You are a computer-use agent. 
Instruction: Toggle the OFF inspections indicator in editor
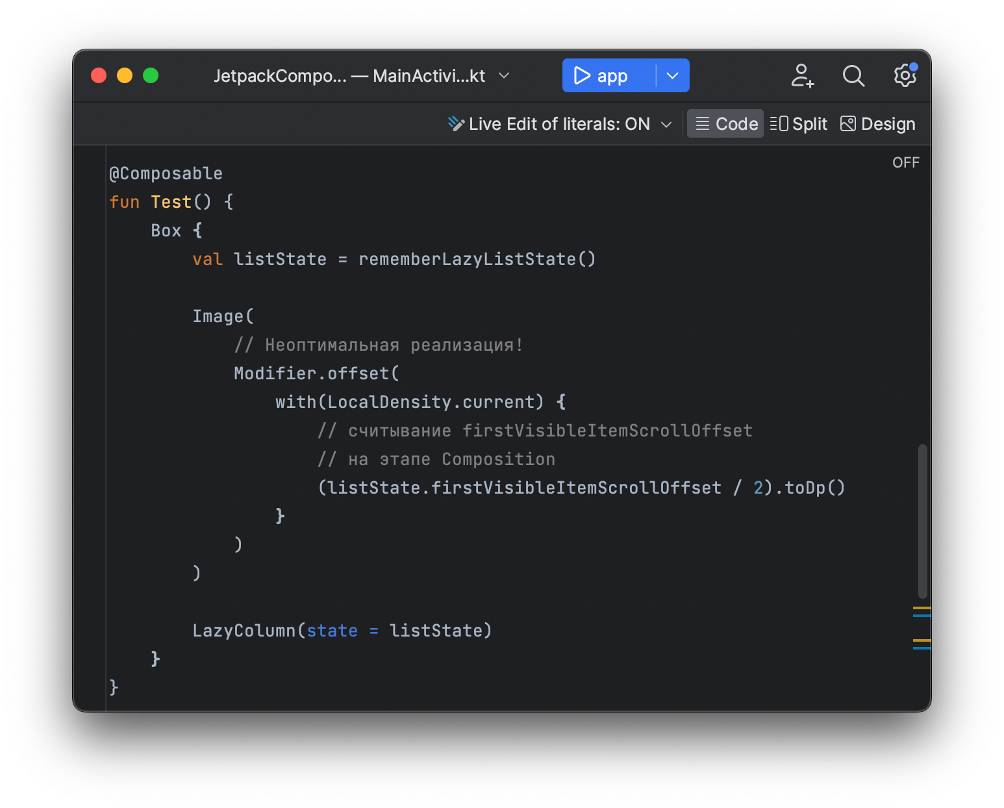click(x=905, y=162)
